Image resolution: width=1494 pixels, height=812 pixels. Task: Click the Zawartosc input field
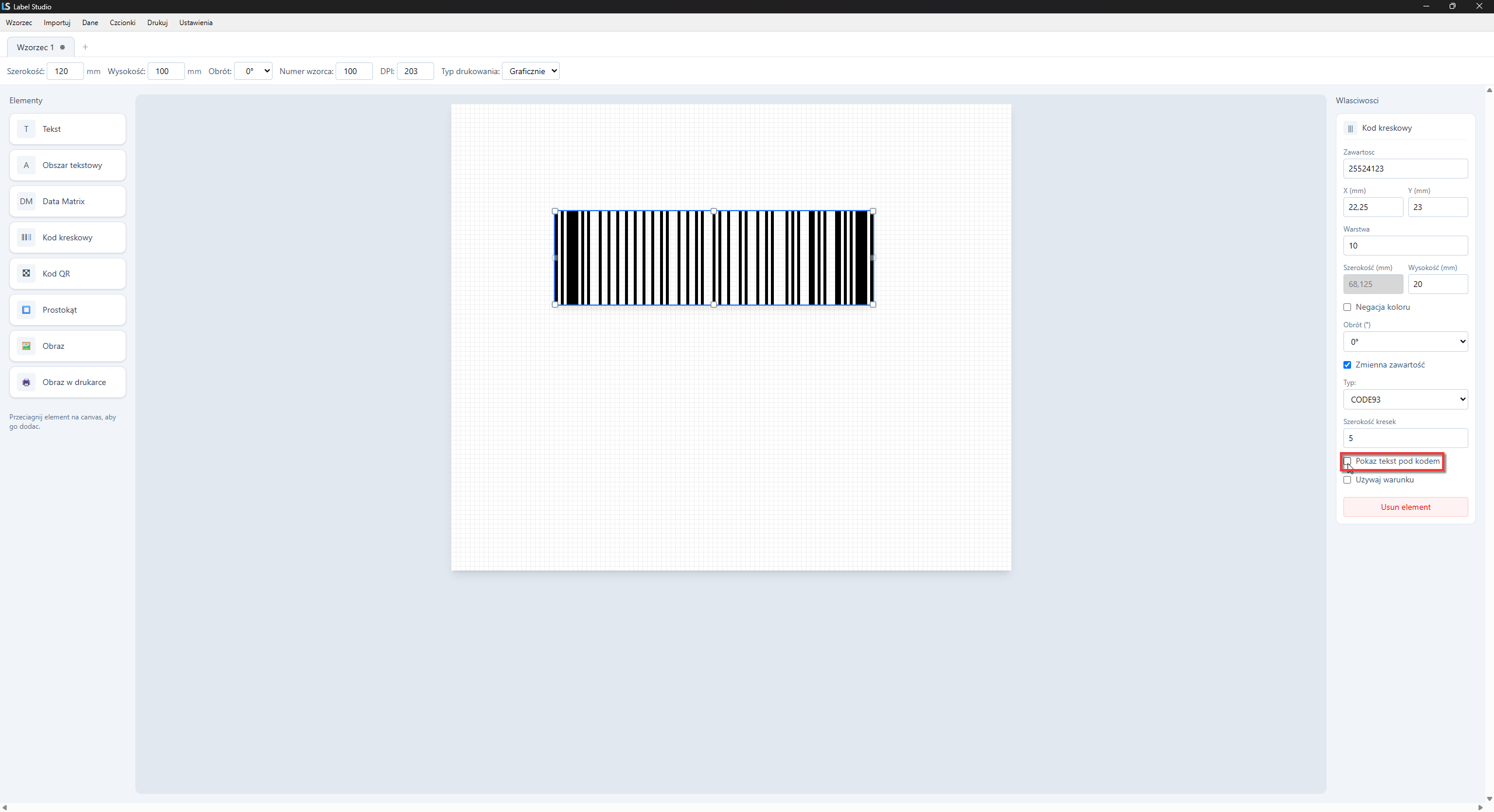click(1405, 169)
